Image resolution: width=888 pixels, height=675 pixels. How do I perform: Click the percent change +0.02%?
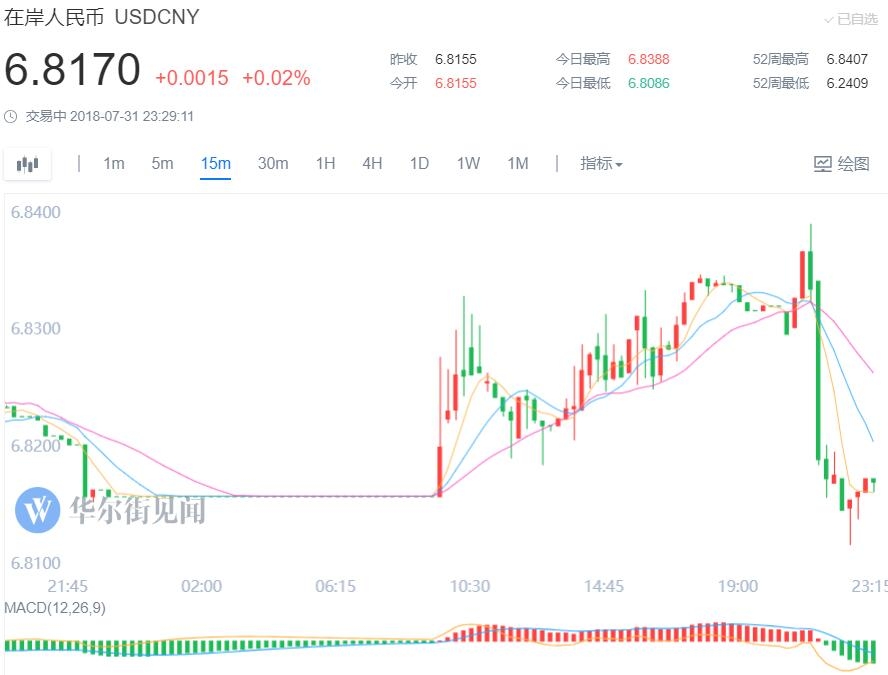[x=276, y=78]
